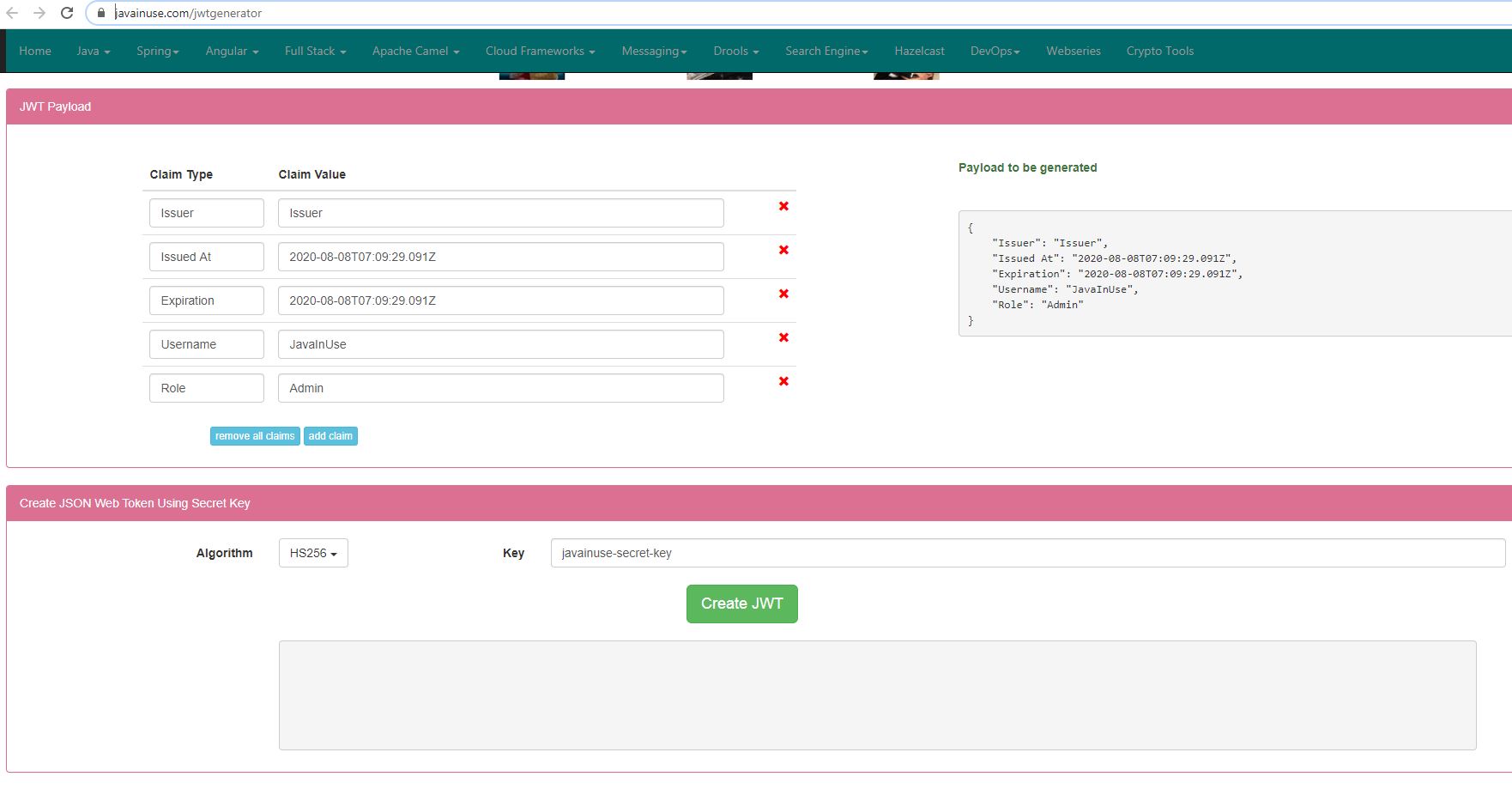Click Create JSON Web Token Using Secret Key header
This screenshot has width=1512, height=801.
759,503
